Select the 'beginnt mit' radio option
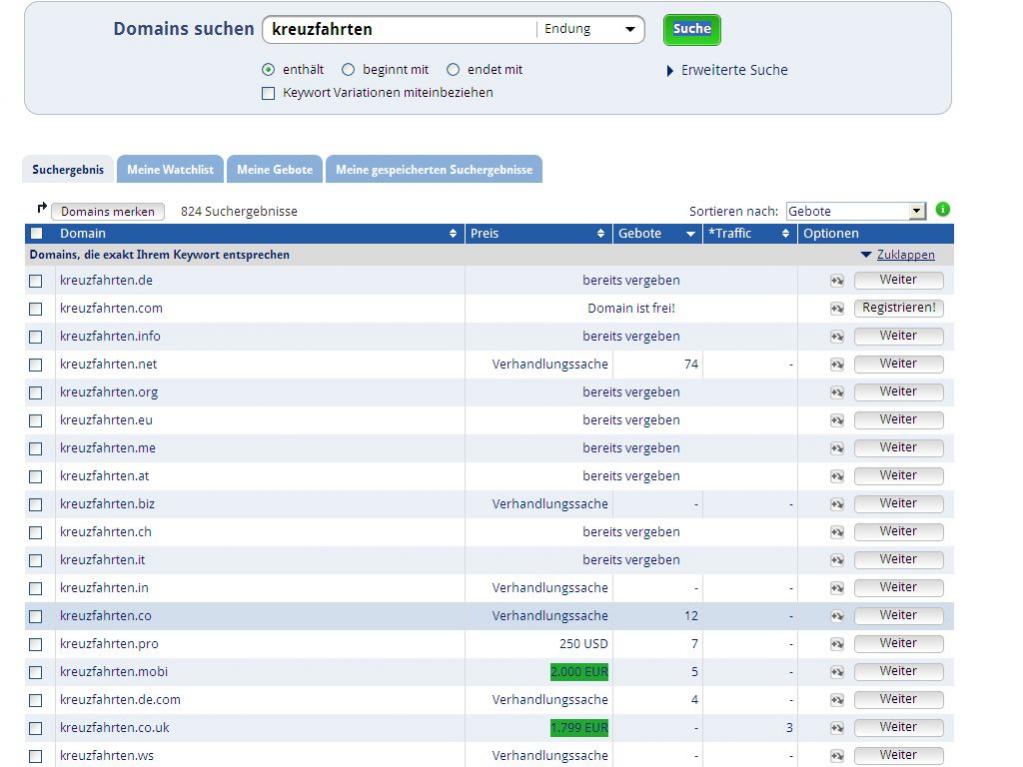The width and height of the screenshot is (1023, 767). click(x=349, y=70)
